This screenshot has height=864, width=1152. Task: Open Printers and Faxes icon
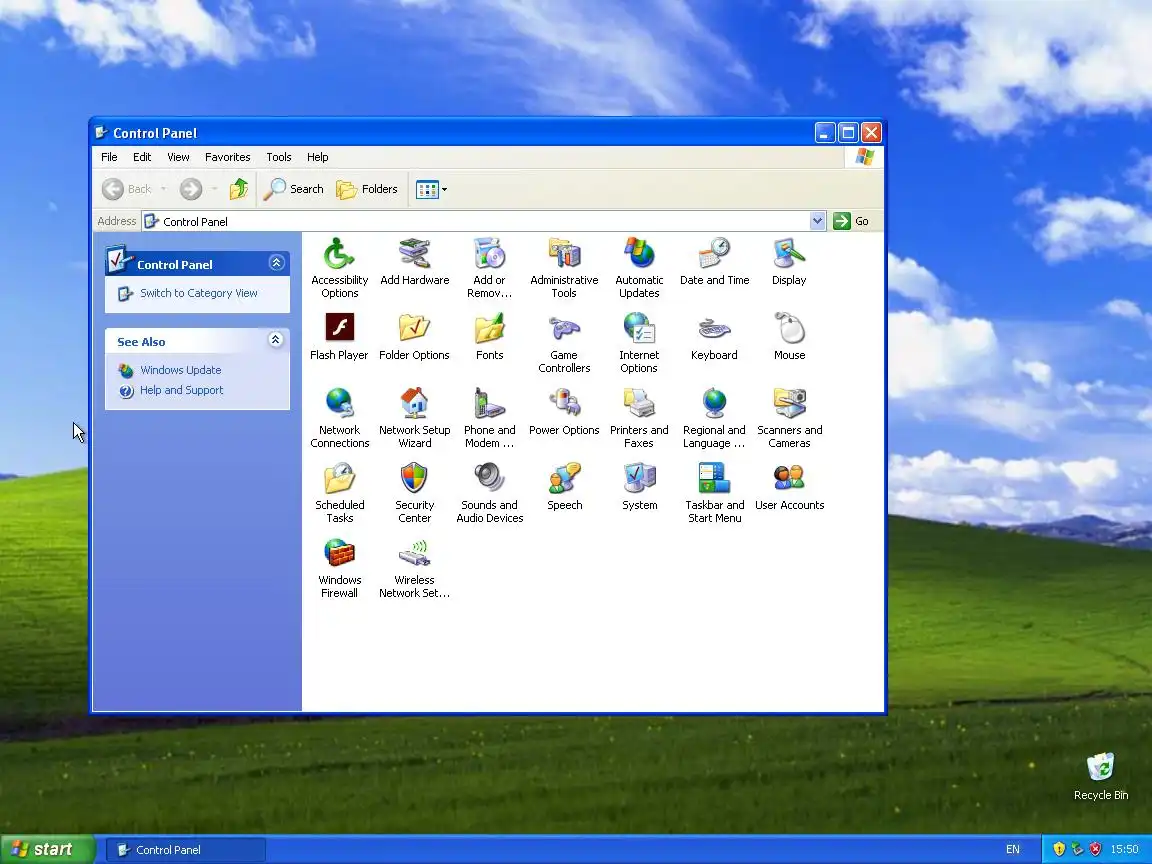(639, 417)
